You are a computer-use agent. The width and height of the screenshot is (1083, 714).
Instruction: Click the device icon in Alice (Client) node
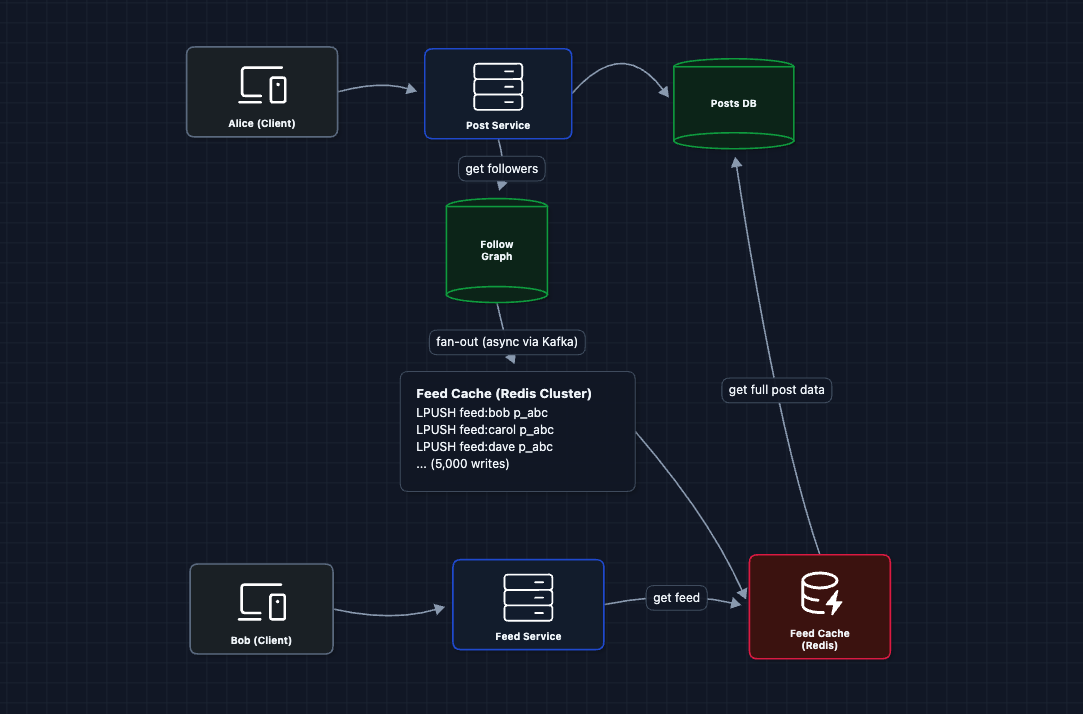pos(262,86)
